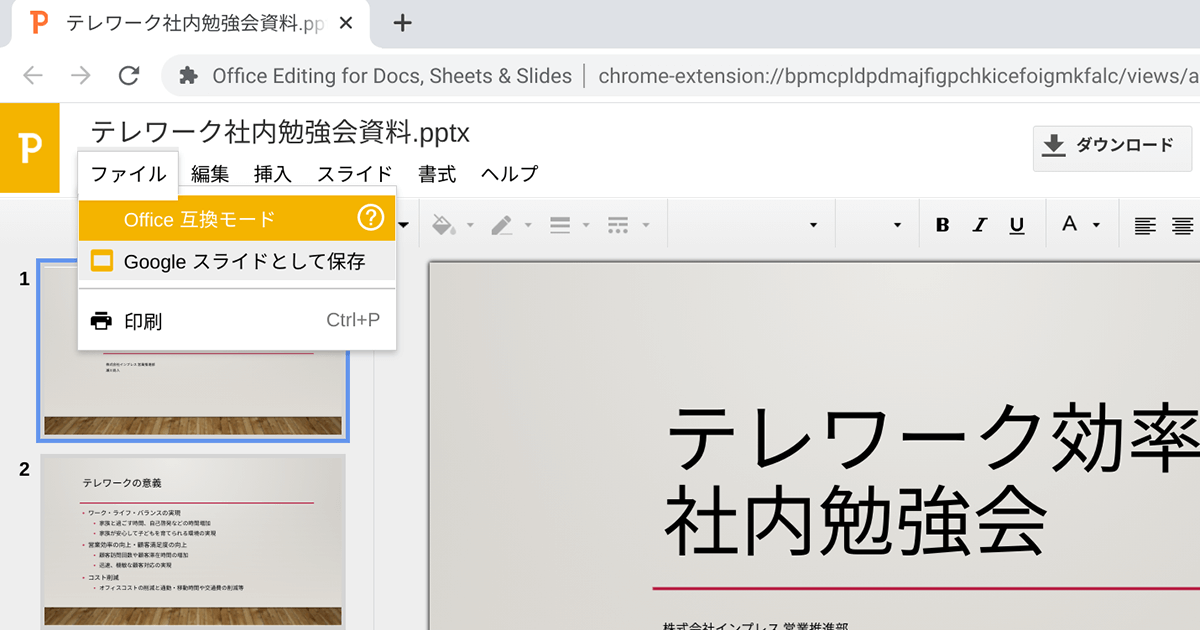Viewport: 1200px width, 630px height.
Task: Expand the line dash dropdown arrow
Action: point(646,226)
